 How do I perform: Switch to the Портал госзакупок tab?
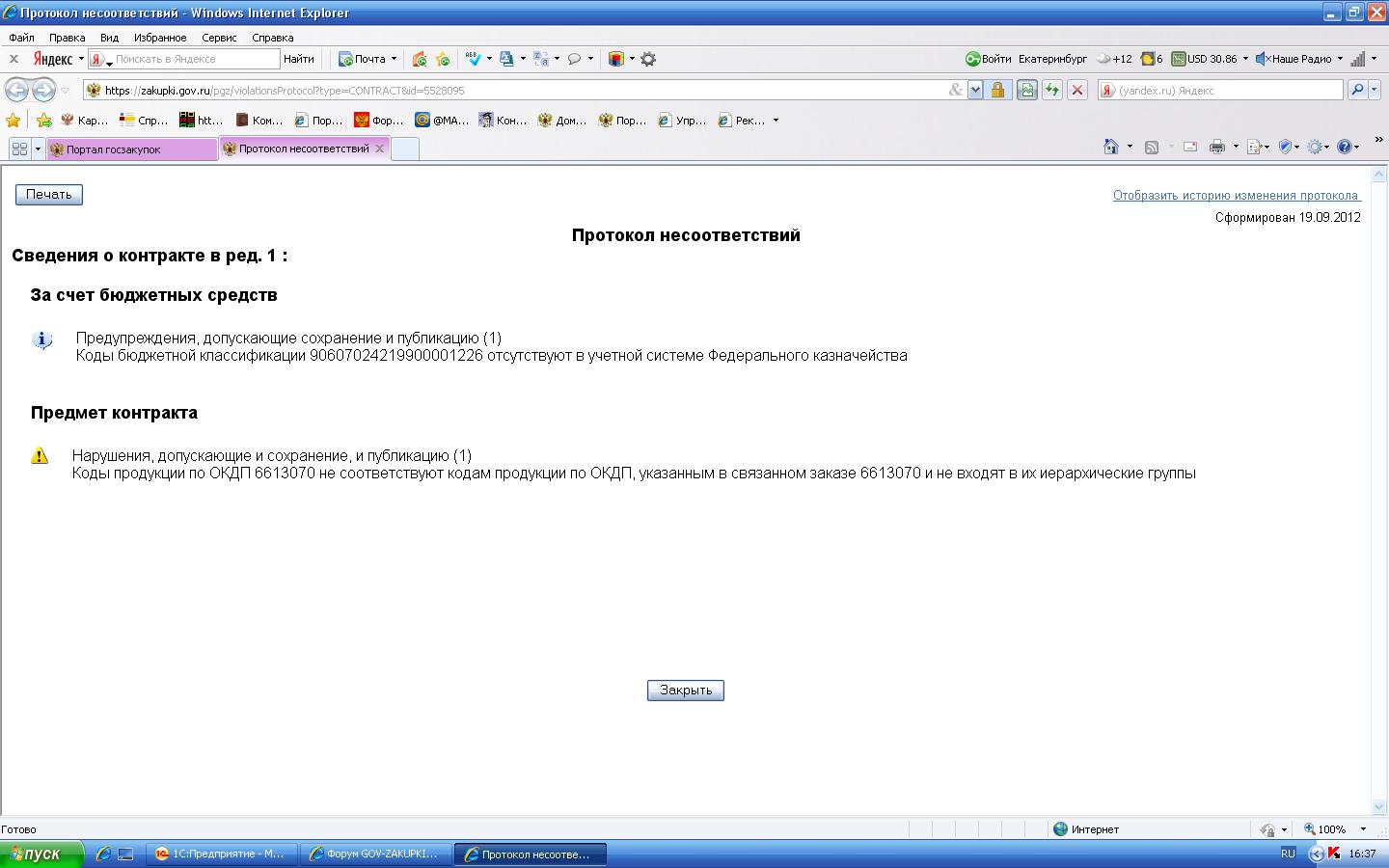(x=123, y=149)
